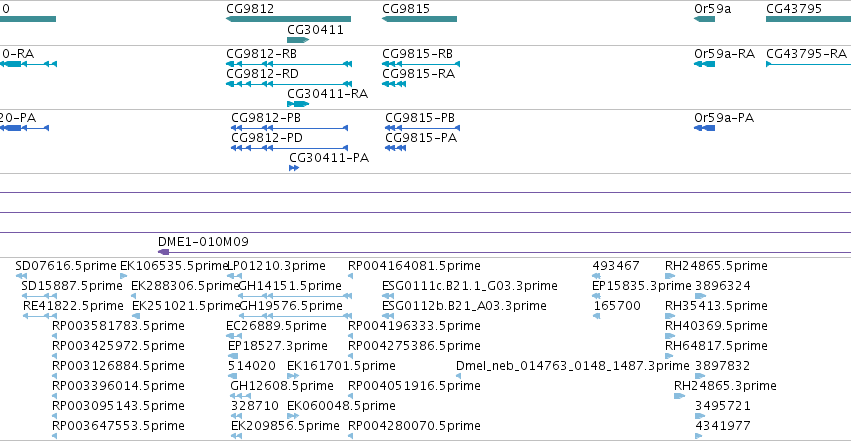Select the Or59a-PA protein arrow
Viewport: 851px width, 441px height.
(x=704, y=128)
